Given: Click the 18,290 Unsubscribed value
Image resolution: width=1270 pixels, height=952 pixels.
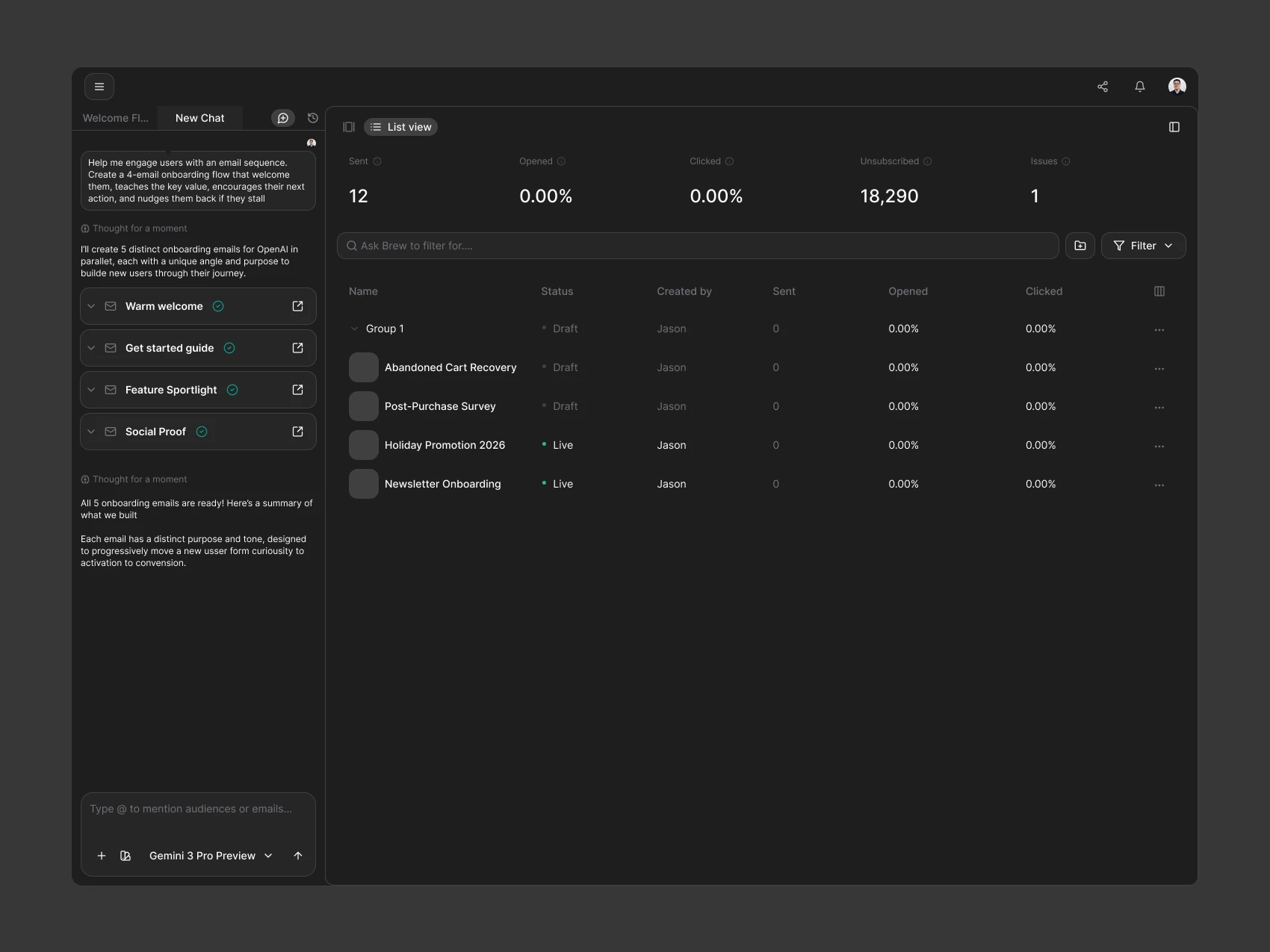Looking at the screenshot, I should coord(889,196).
